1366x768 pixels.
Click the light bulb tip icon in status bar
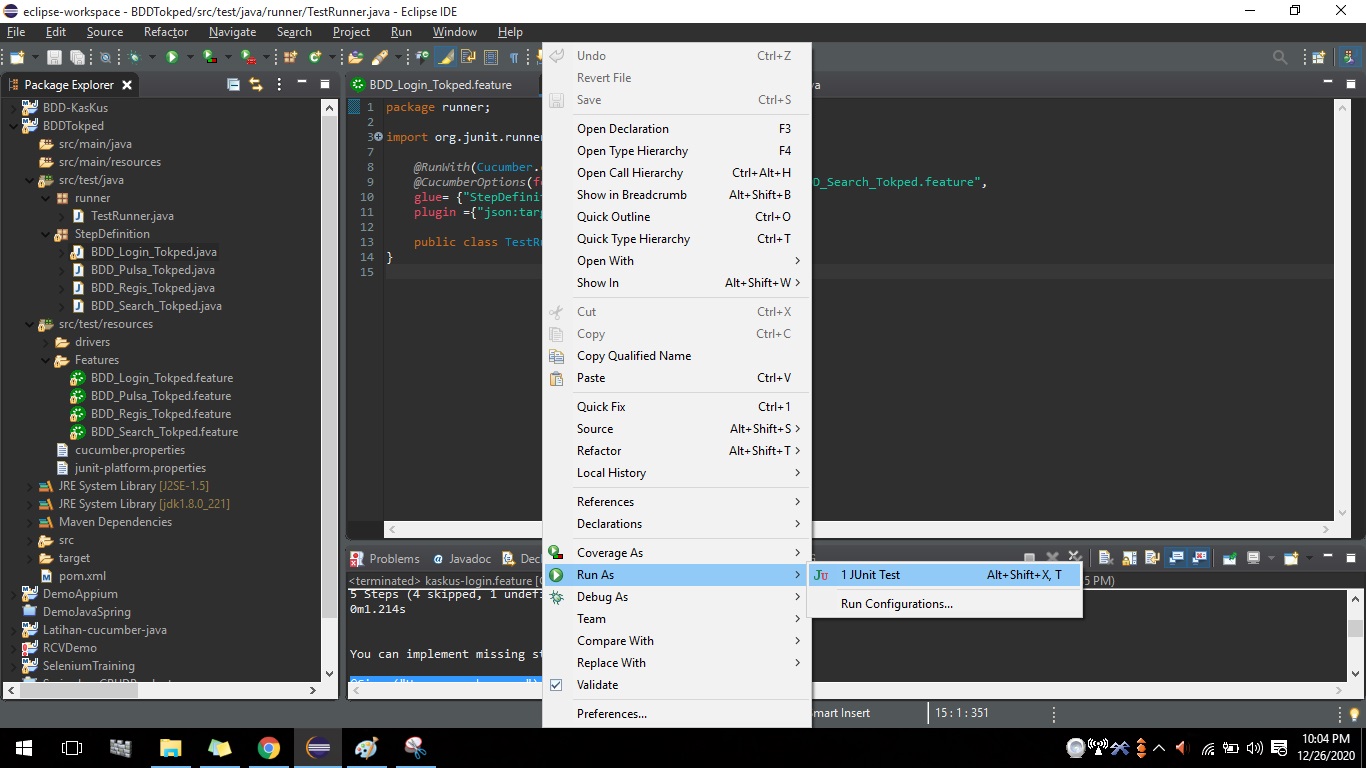click(x=1355, y=714)
